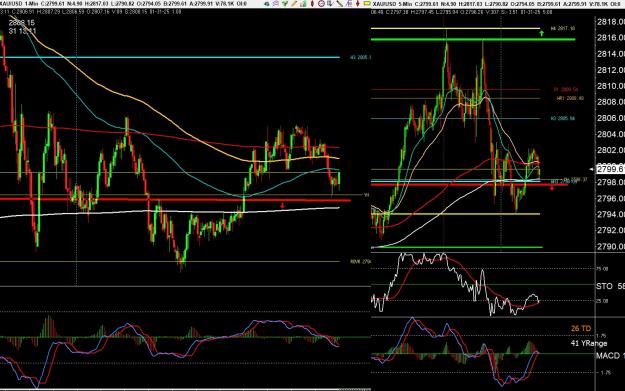Viewport: 625px width, 391px height.
Task: Click the 2808.15 crosshair value text
Action: [x=22, y=23]
